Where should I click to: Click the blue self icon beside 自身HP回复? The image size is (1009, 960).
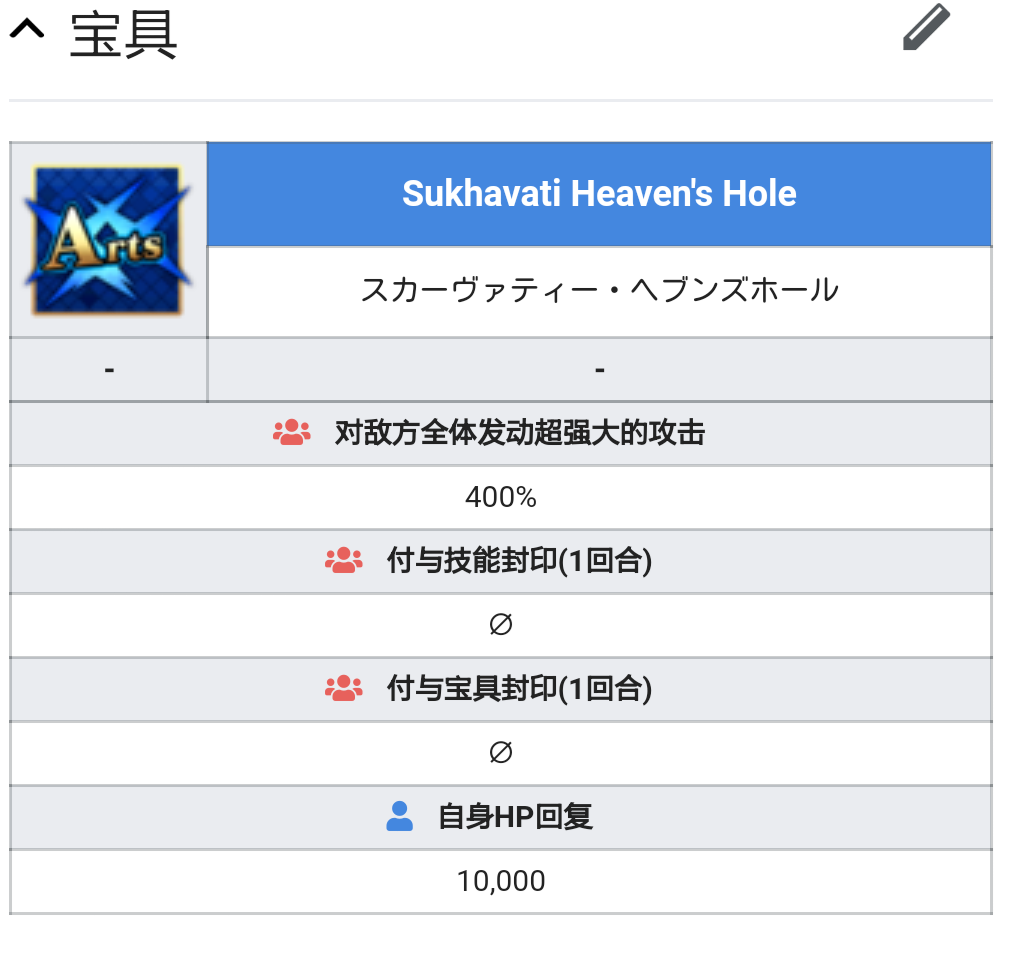pos(399,817)
